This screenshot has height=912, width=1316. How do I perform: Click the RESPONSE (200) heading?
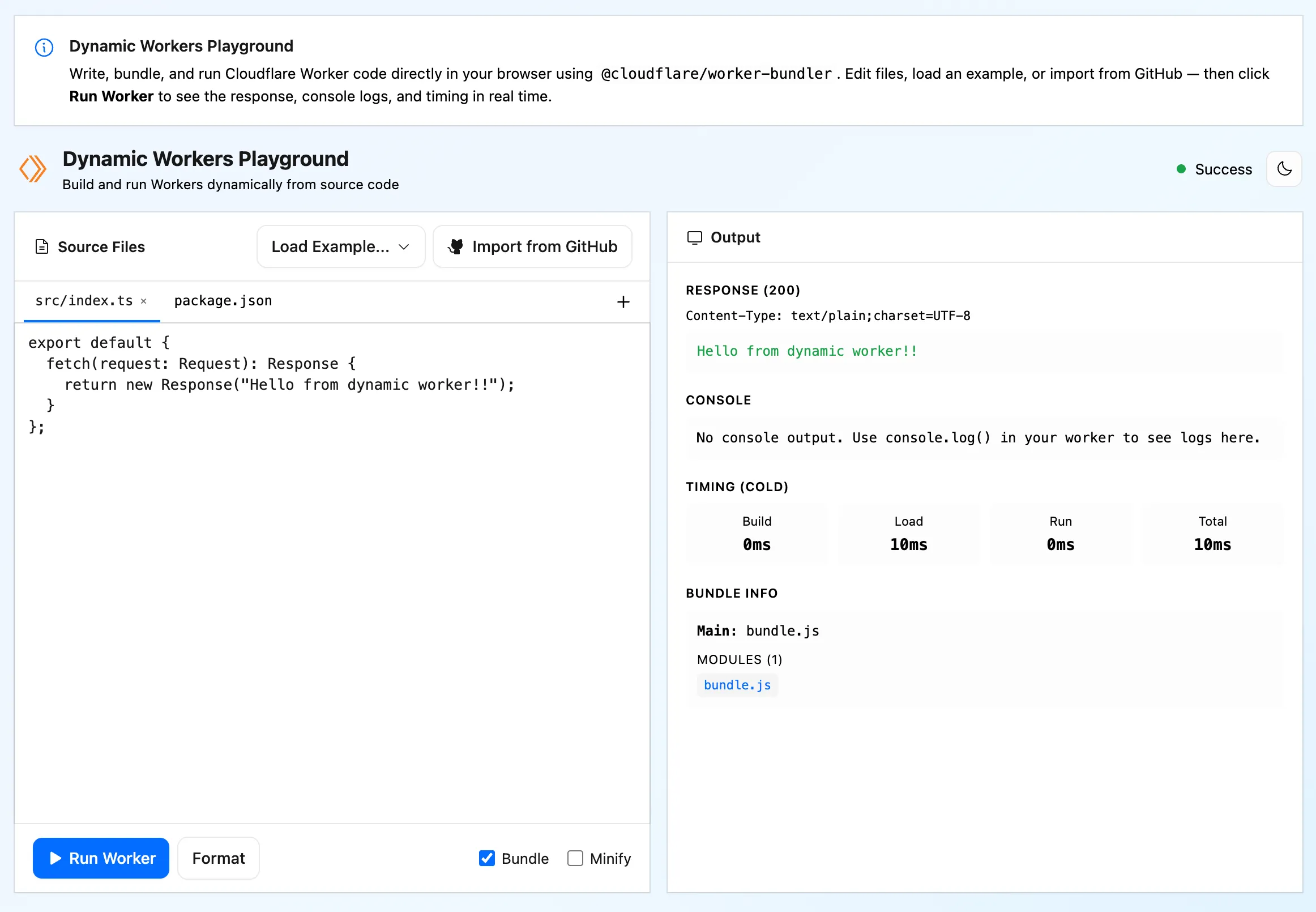[742, 290]
